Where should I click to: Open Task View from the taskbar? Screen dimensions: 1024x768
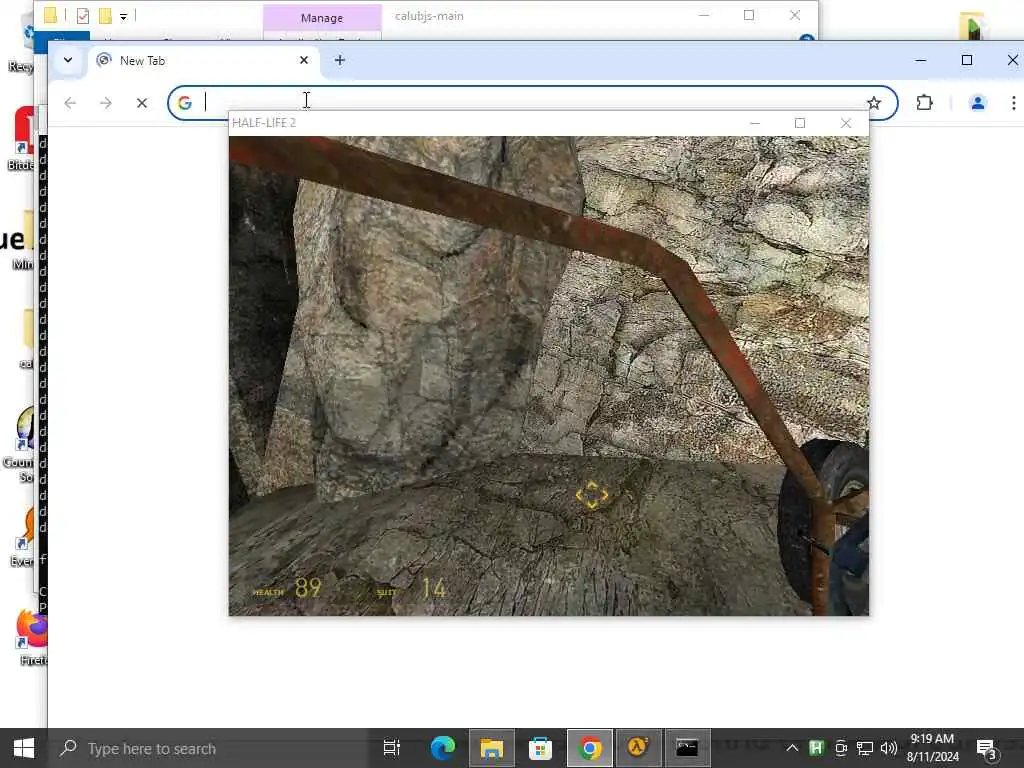[x=392, y=748]
